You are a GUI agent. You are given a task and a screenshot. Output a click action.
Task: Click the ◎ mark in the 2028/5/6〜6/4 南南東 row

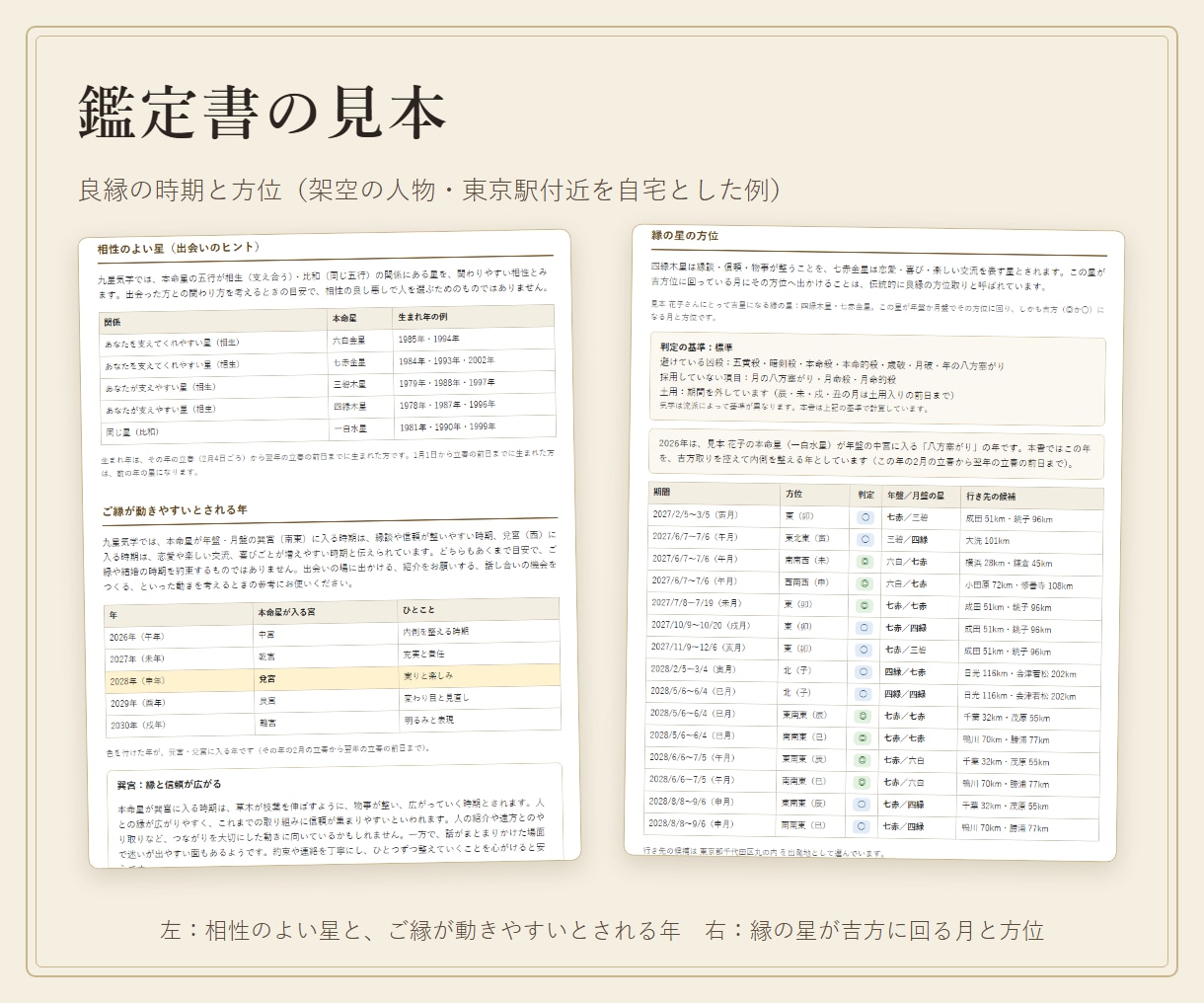(864, 737)
